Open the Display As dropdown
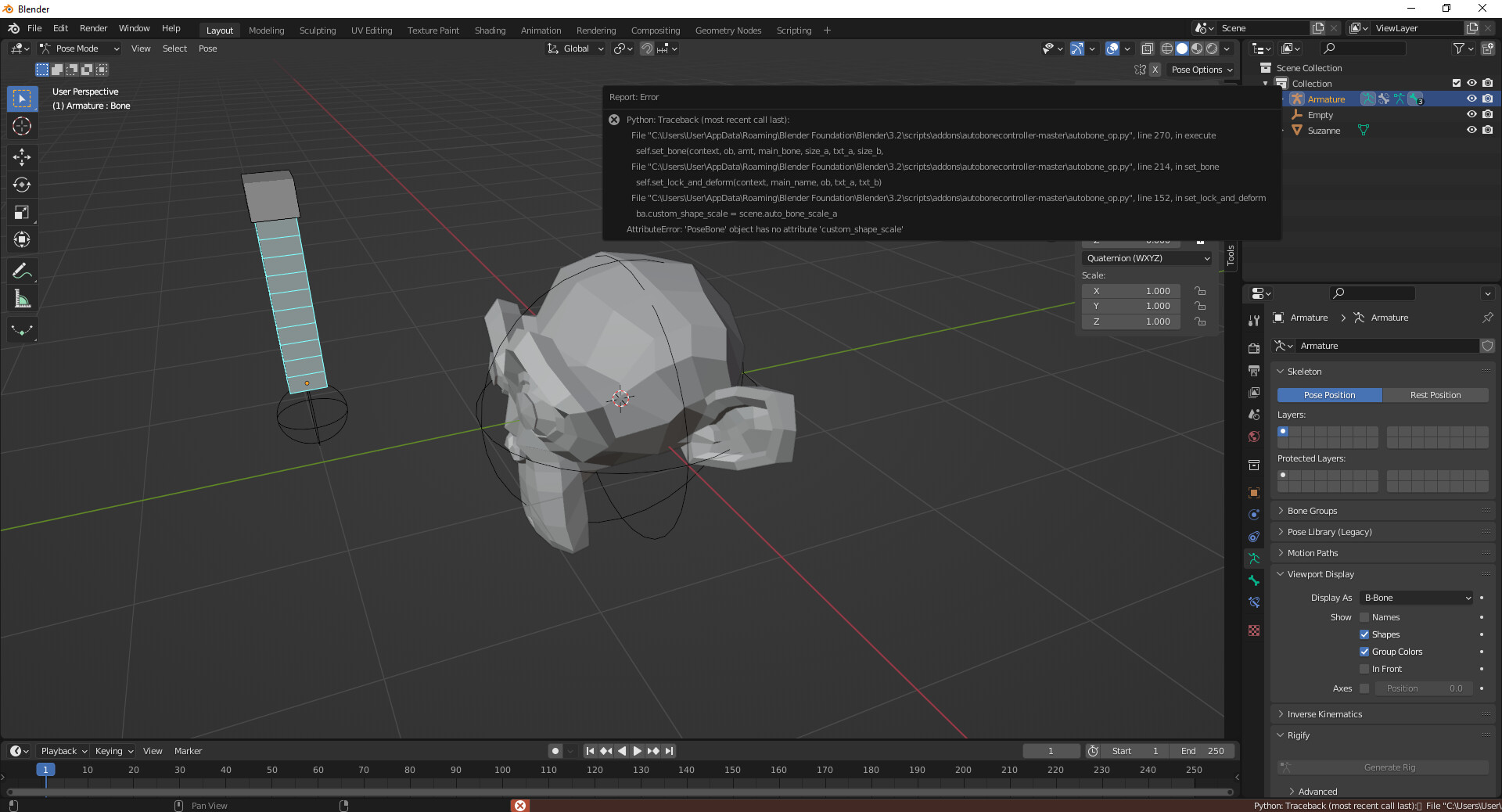This screenshot has width=1502, height=812. pos(1415,597)
